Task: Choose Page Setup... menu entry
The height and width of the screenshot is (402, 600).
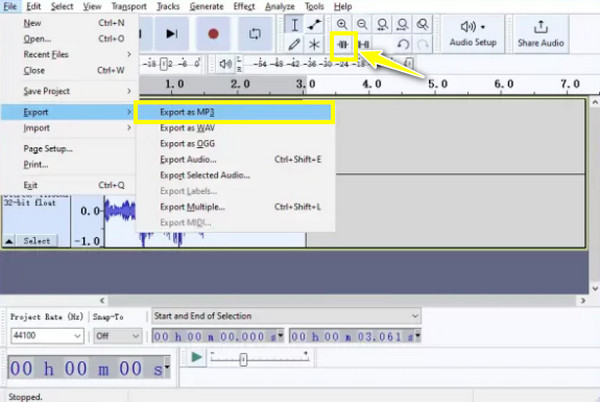Action: click(69, 148)
